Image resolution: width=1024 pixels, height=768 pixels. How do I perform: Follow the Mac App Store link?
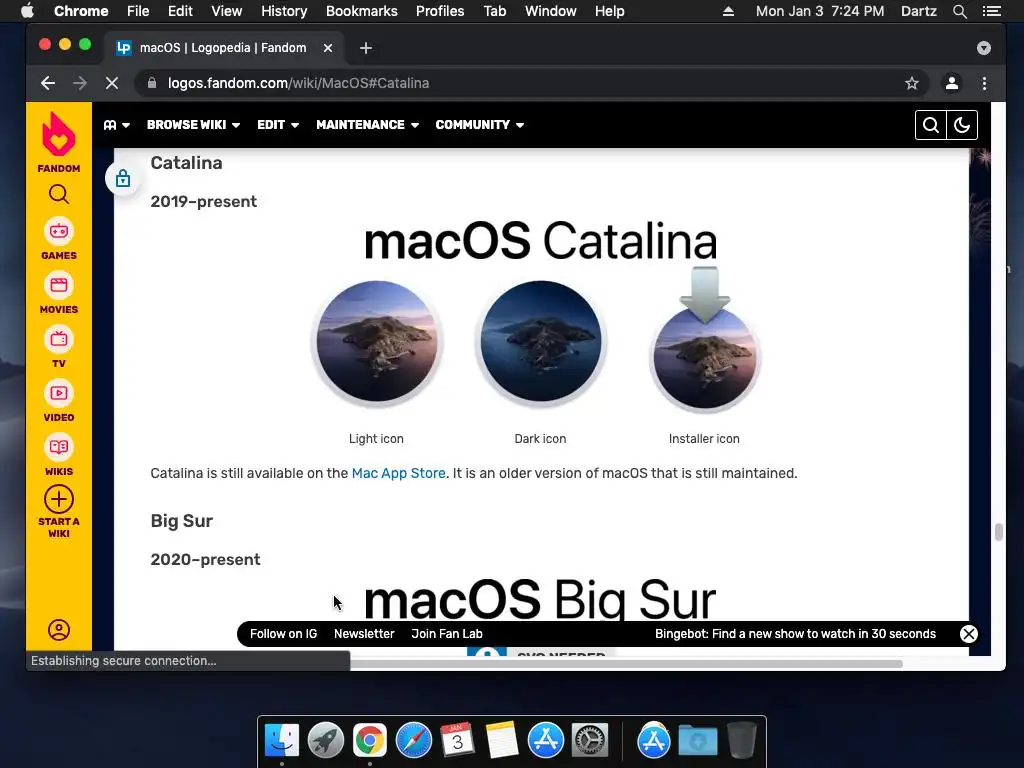tap(398, 473)
